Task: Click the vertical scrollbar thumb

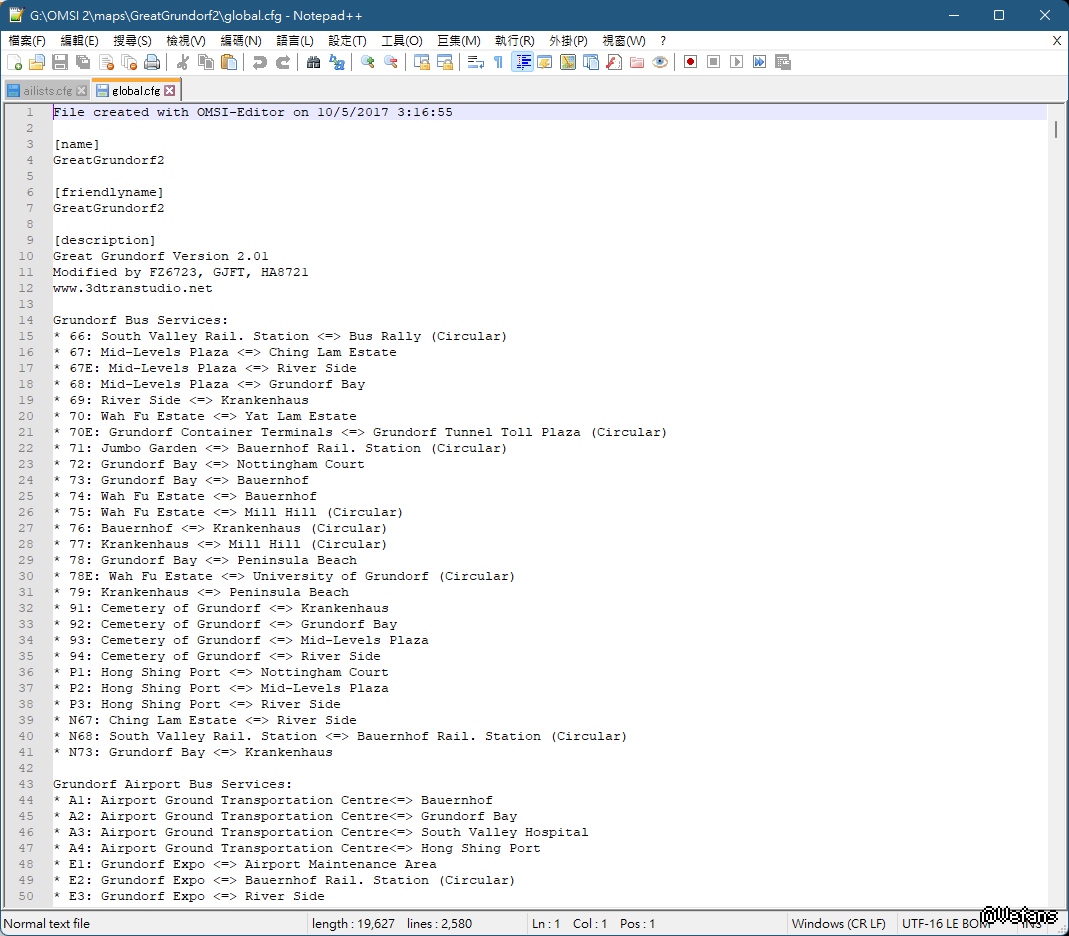Action: 1056,130
